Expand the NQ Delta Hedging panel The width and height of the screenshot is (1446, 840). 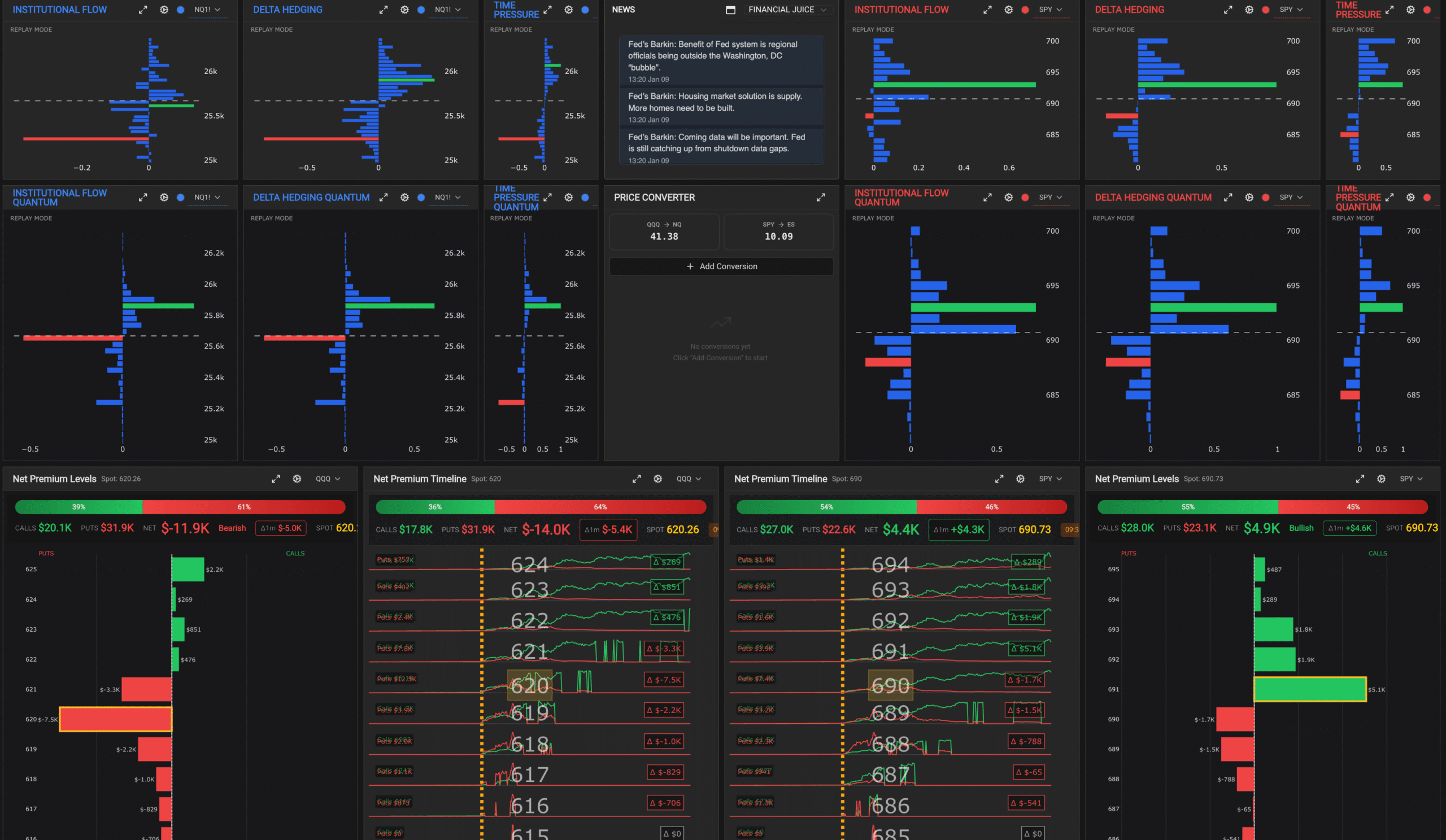pos(384,10)
